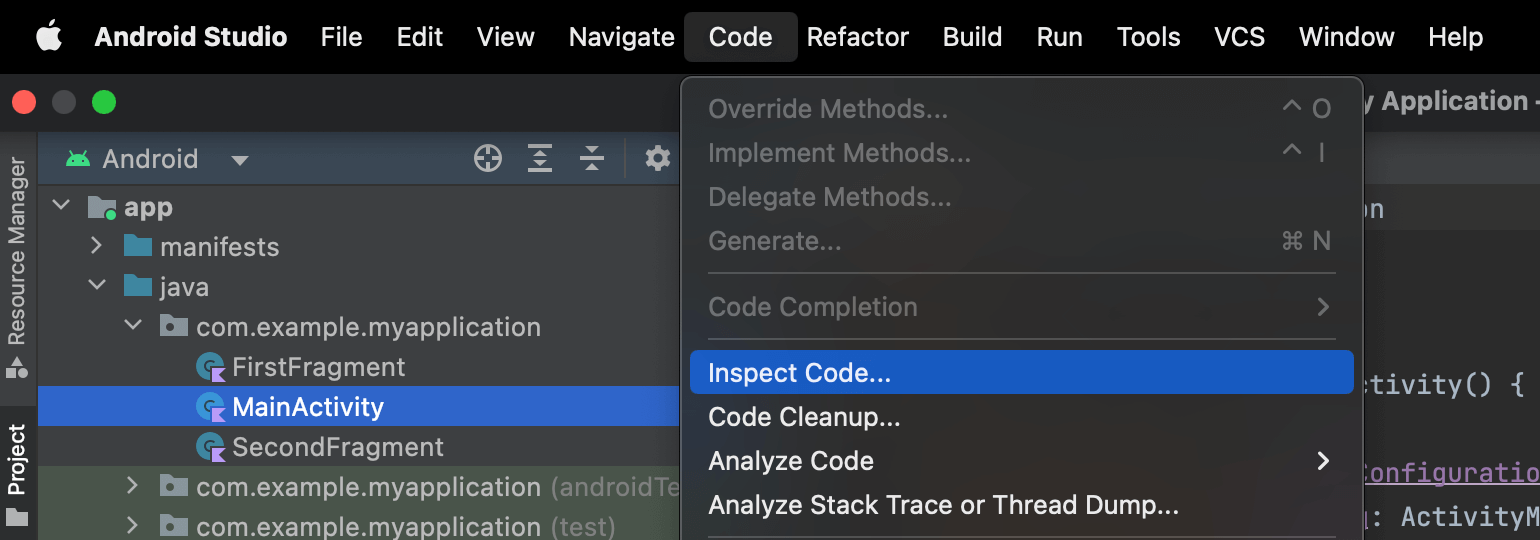1540x540 pixels.
Task: Click the app module folder icon
Action: coord(102,207)
